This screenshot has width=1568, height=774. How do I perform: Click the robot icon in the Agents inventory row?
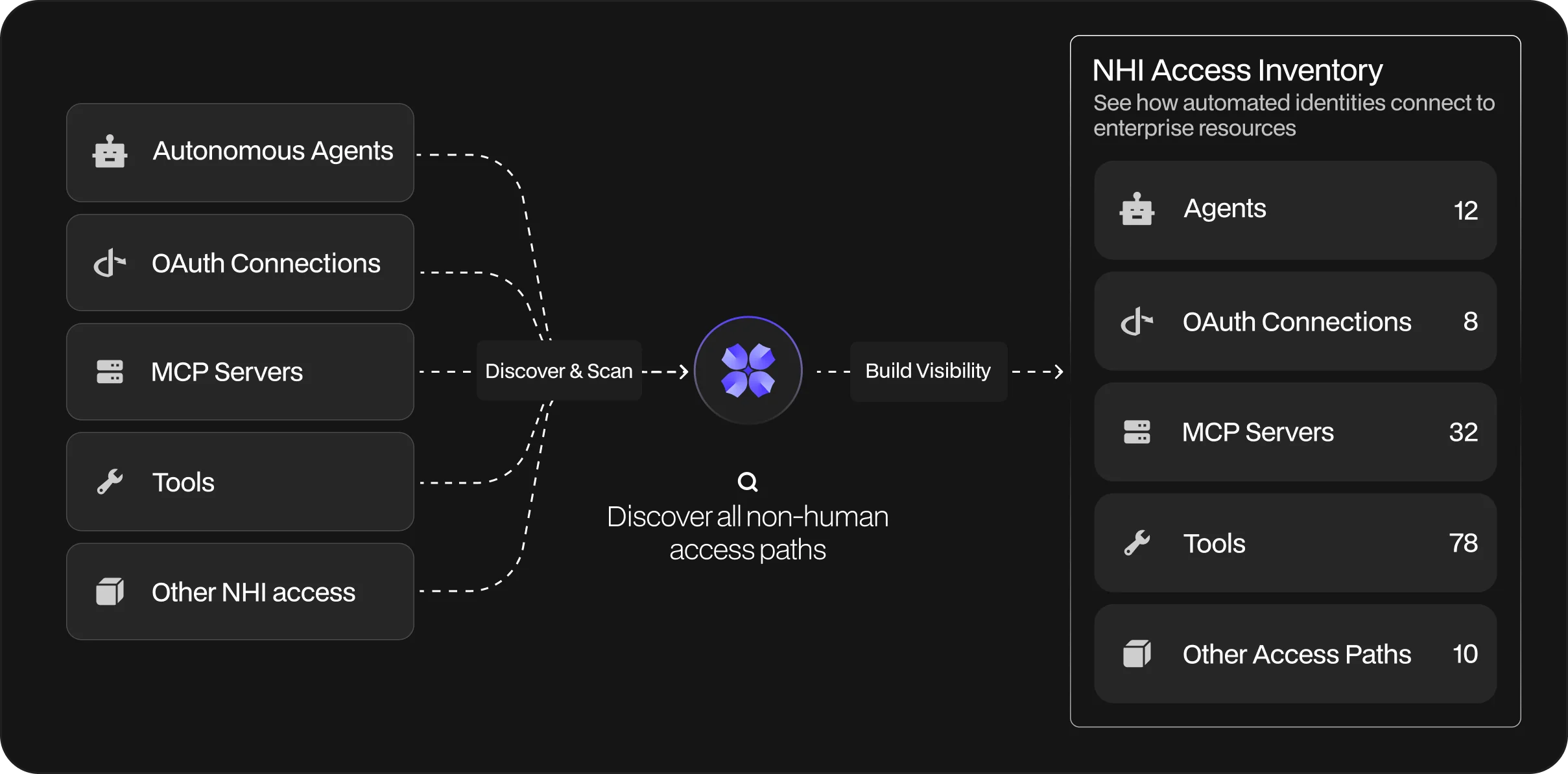(x=1137, y=209)
